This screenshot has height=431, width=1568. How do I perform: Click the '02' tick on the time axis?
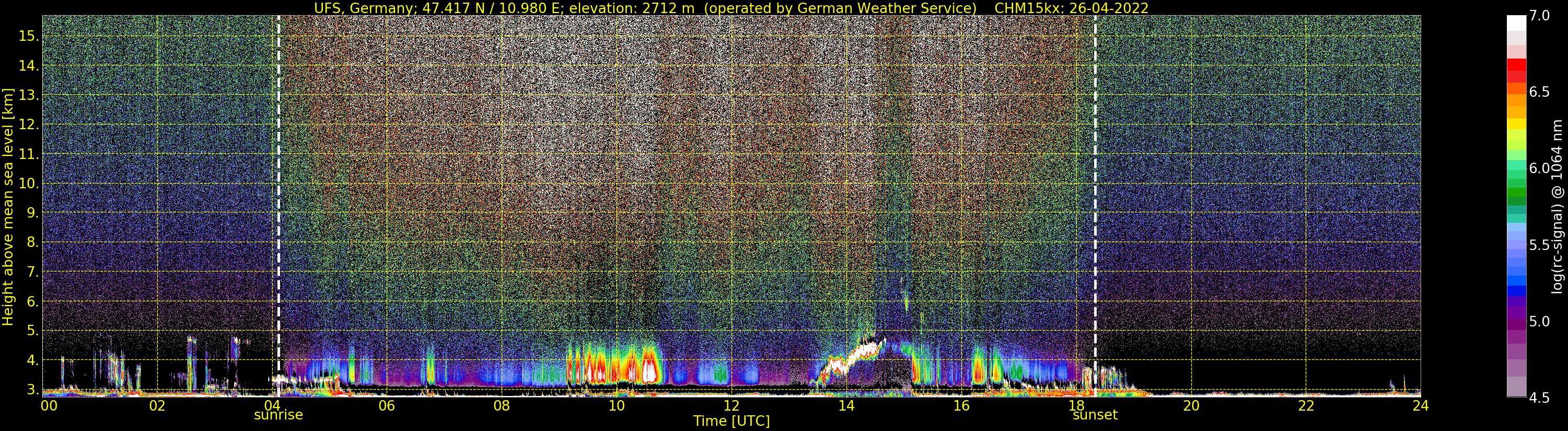(x=157, y=406)
